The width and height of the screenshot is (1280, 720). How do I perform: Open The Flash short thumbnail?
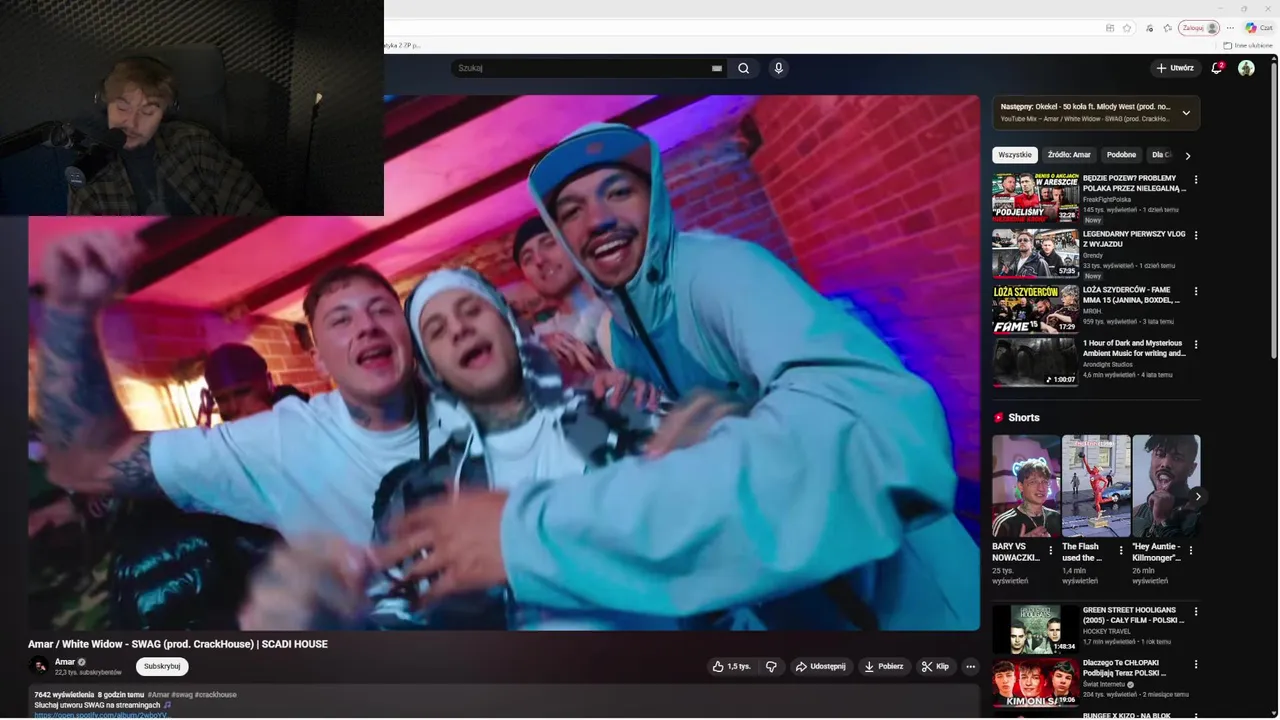click(1096, 486)
